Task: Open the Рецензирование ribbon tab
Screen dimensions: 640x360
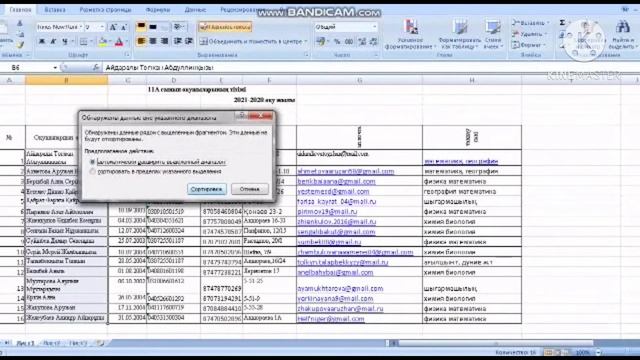Action: (x=243, y=9)
